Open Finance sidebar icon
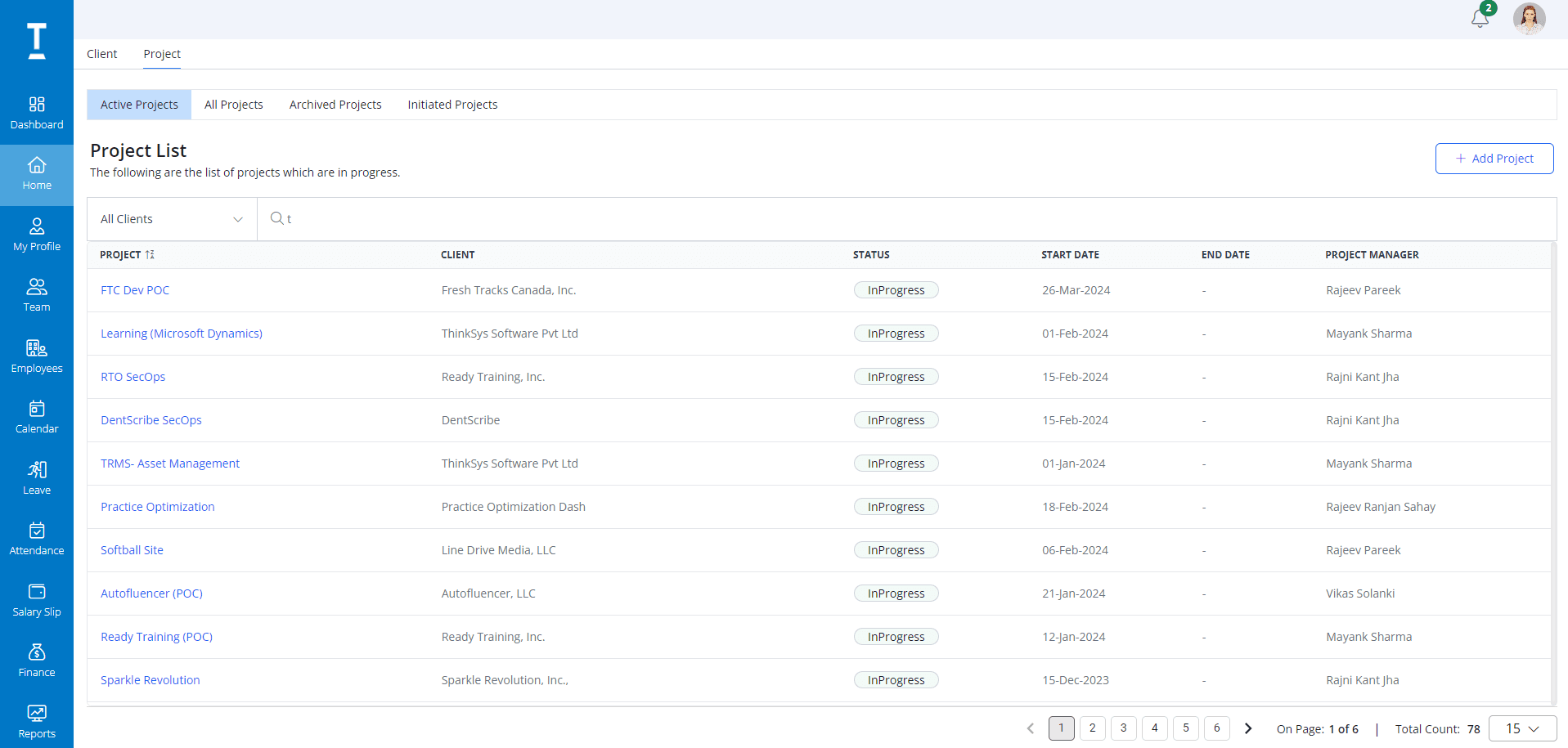This screenshot has height=748, width=1568. click(x=37, y=661)
